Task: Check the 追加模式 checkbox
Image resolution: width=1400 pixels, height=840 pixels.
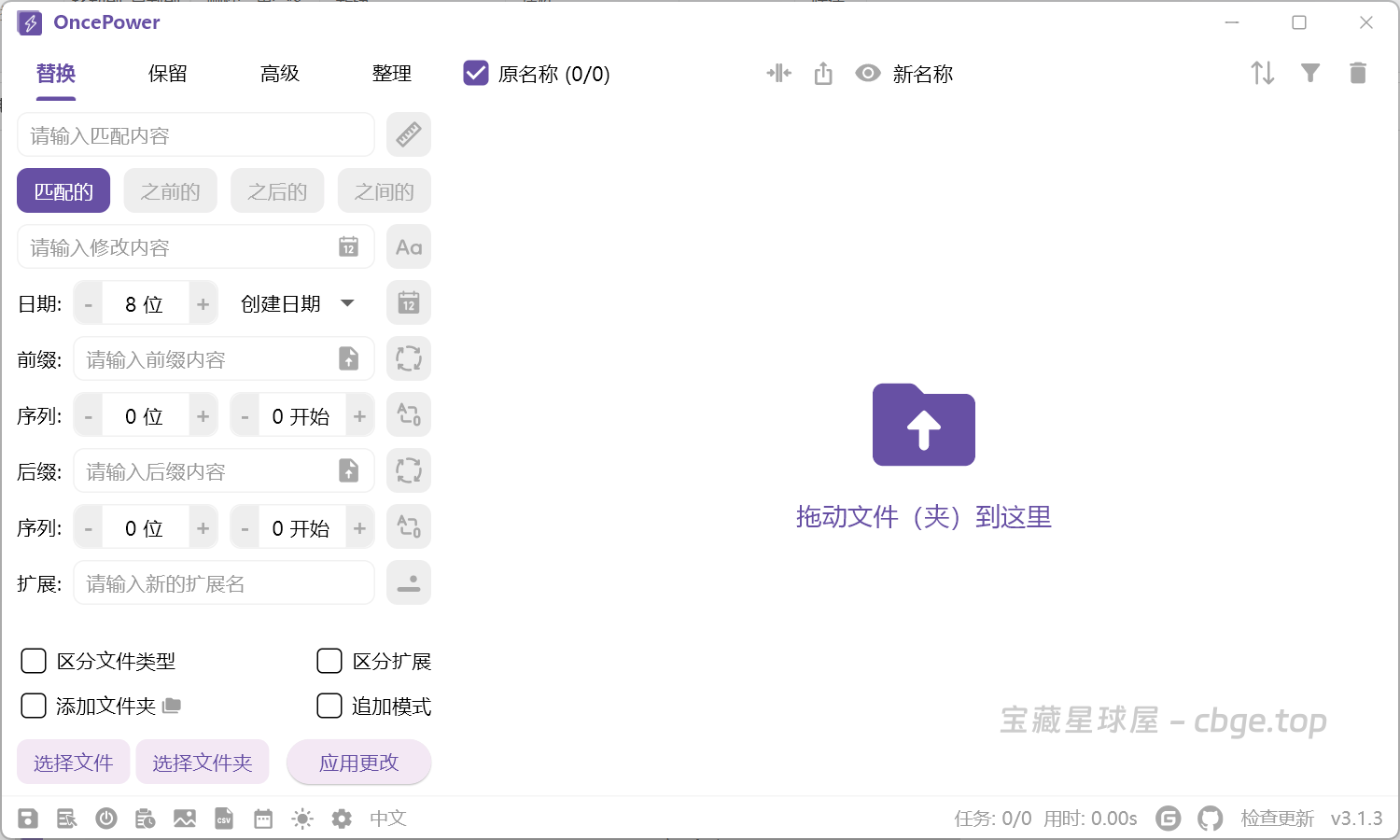Action: point(329,706)
